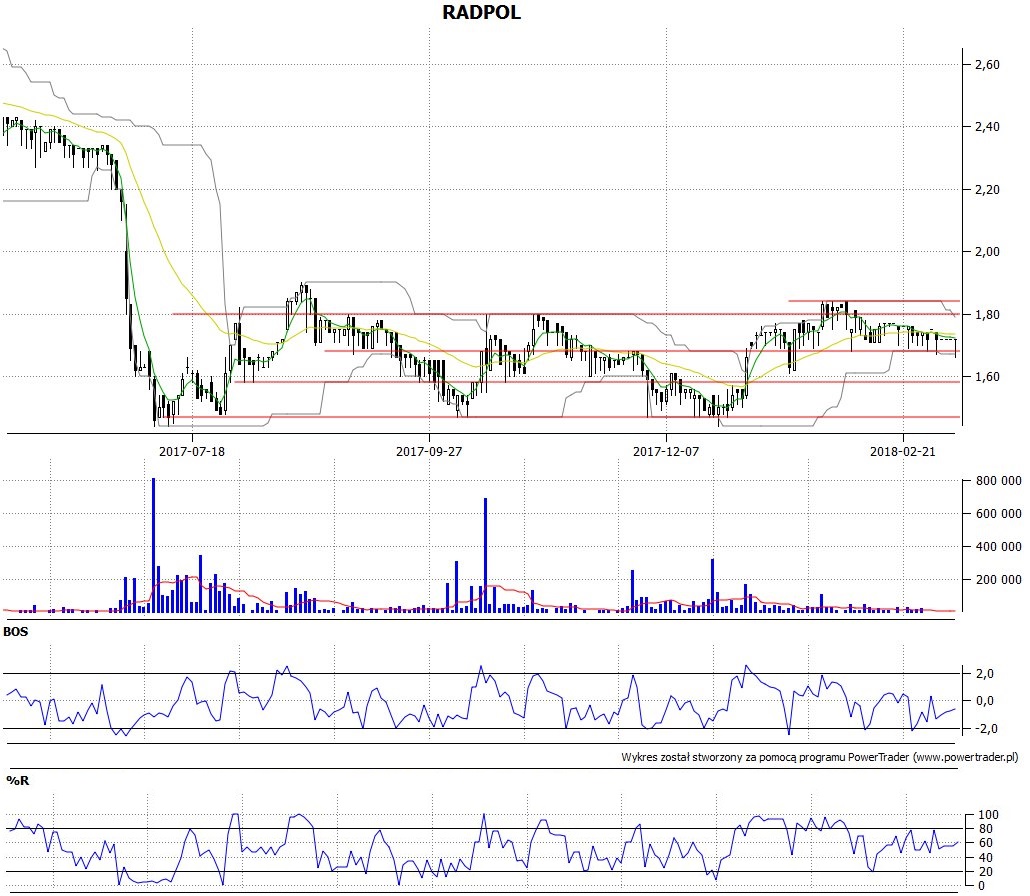
Task: Click the %R indicator label
Action: 18,780
